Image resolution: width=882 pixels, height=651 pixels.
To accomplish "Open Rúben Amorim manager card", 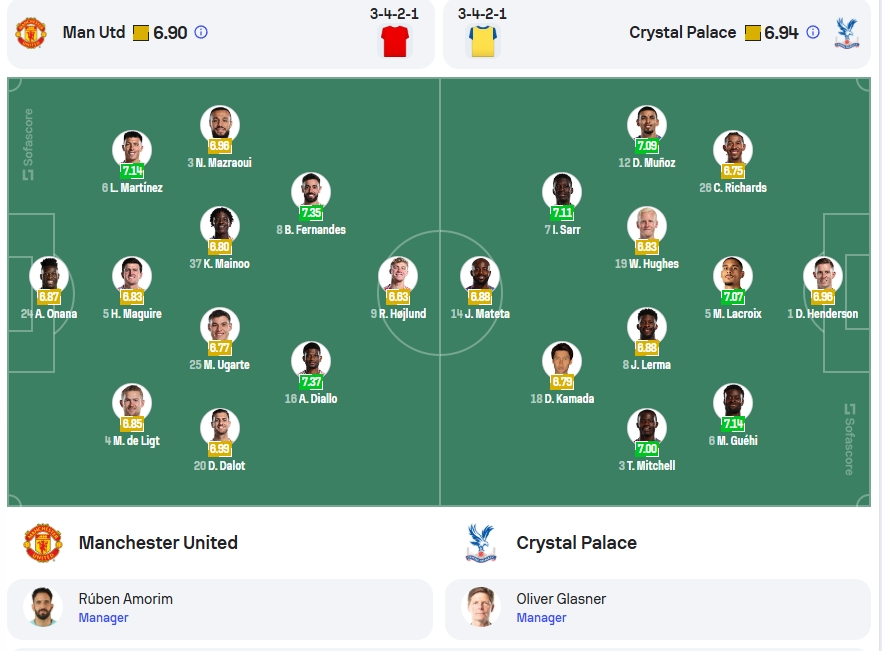I will (x=220, y=609).
